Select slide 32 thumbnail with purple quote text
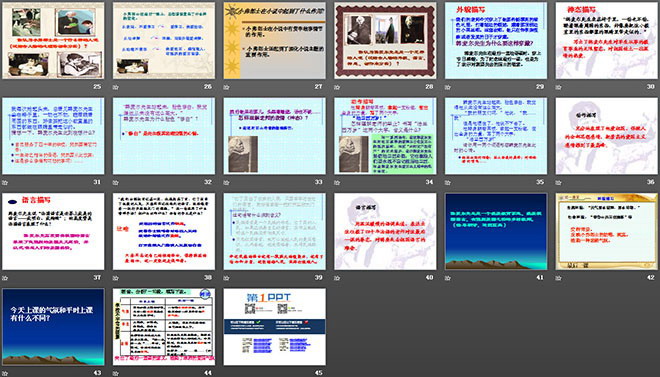Screen dimensions: 660x377 point(164,136)
